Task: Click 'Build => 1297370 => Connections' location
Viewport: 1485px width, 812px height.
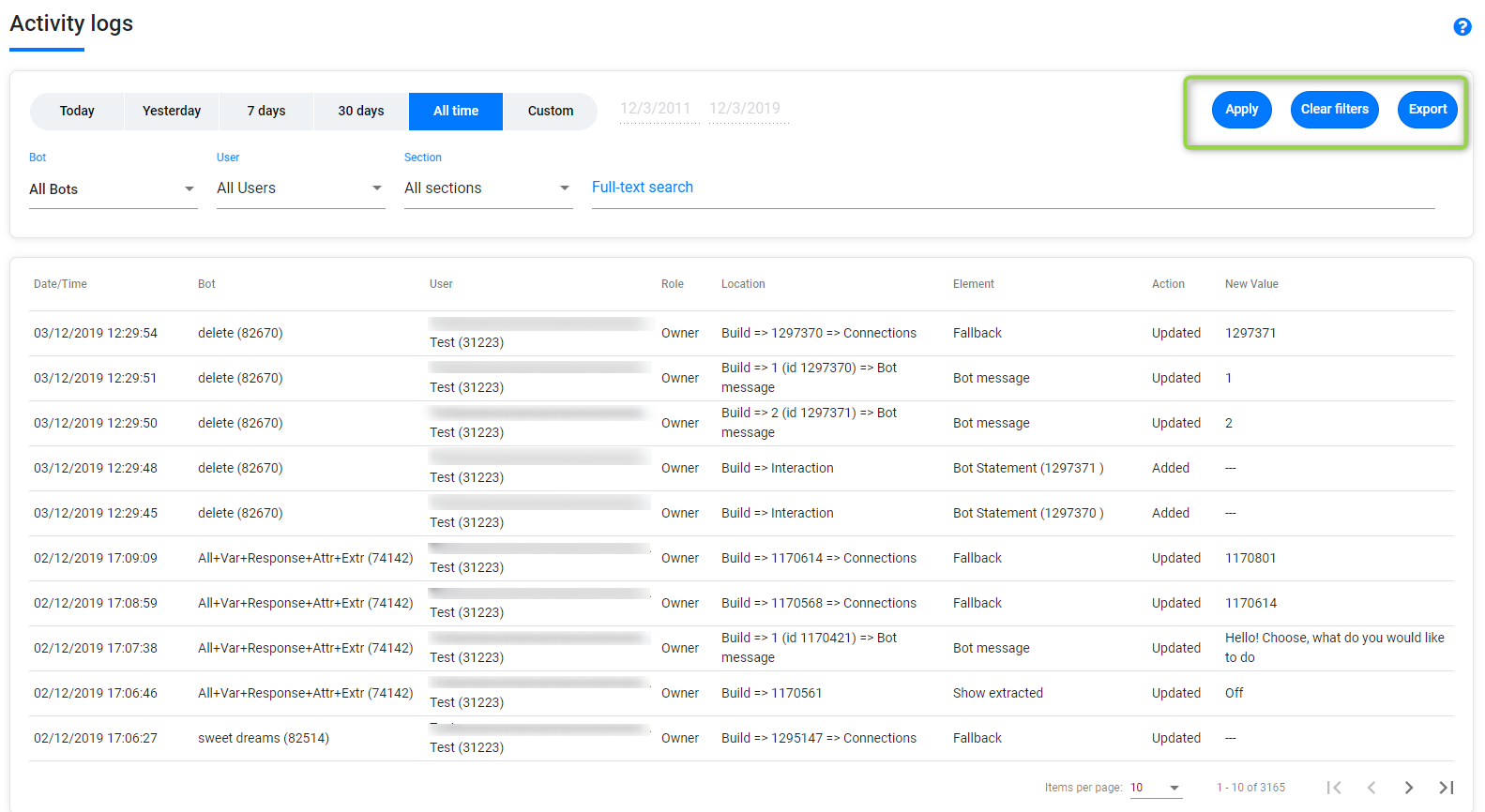Action: [819, 333]
